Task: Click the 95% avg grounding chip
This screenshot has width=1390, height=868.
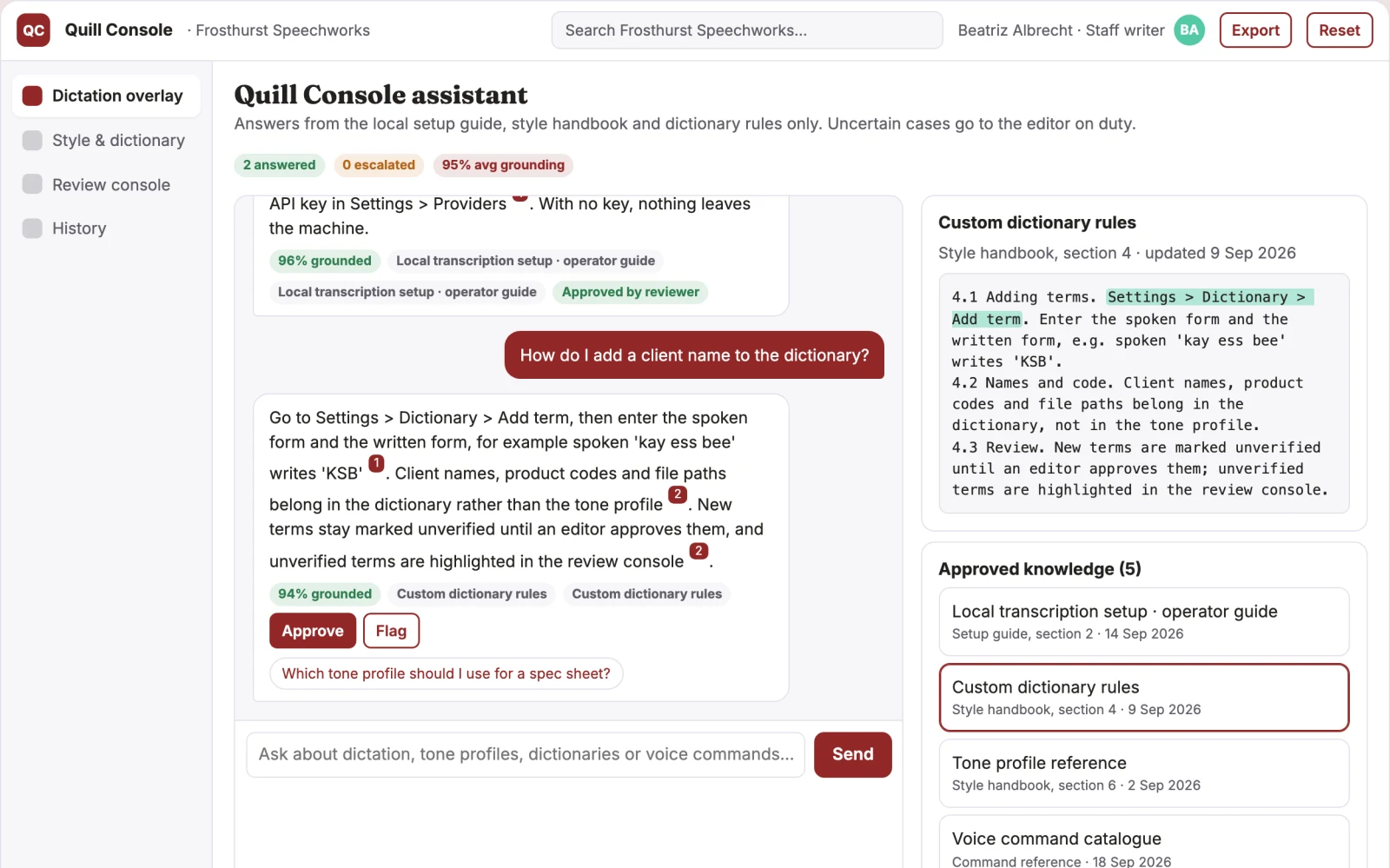Action: click(503, 165)
